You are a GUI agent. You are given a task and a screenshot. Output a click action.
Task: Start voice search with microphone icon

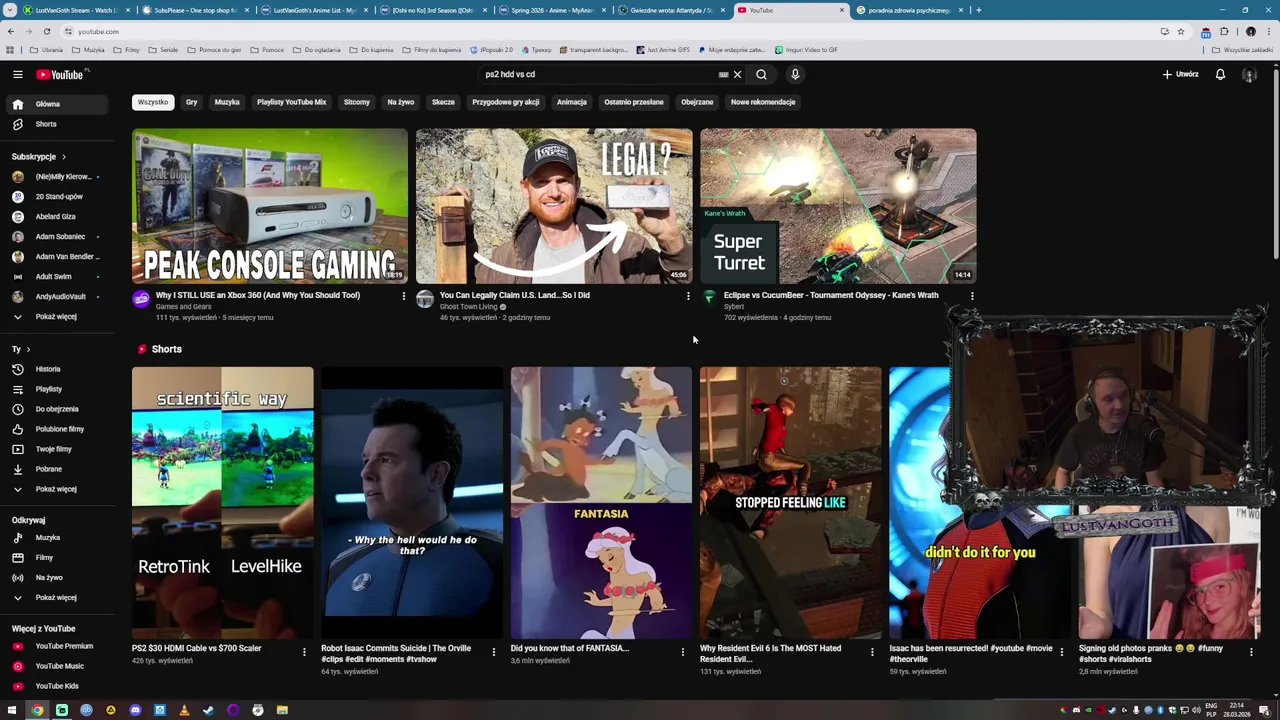coord(795,74)
